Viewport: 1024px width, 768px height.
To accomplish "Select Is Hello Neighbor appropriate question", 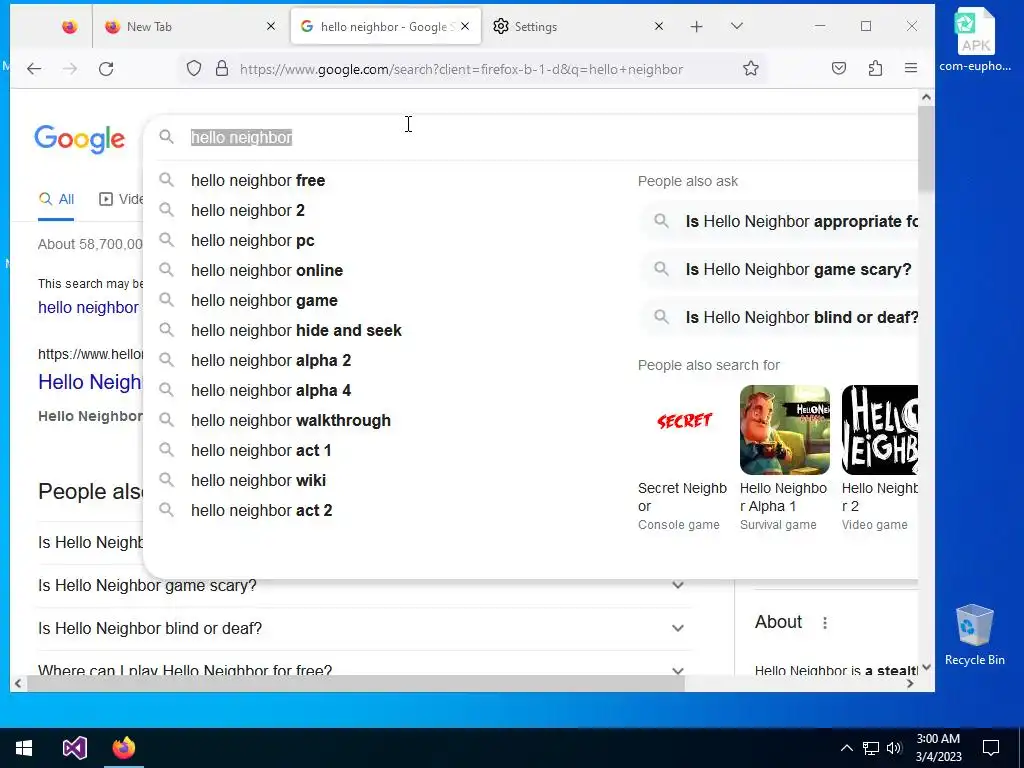I will pyautogui.click(x=778, y=221).
